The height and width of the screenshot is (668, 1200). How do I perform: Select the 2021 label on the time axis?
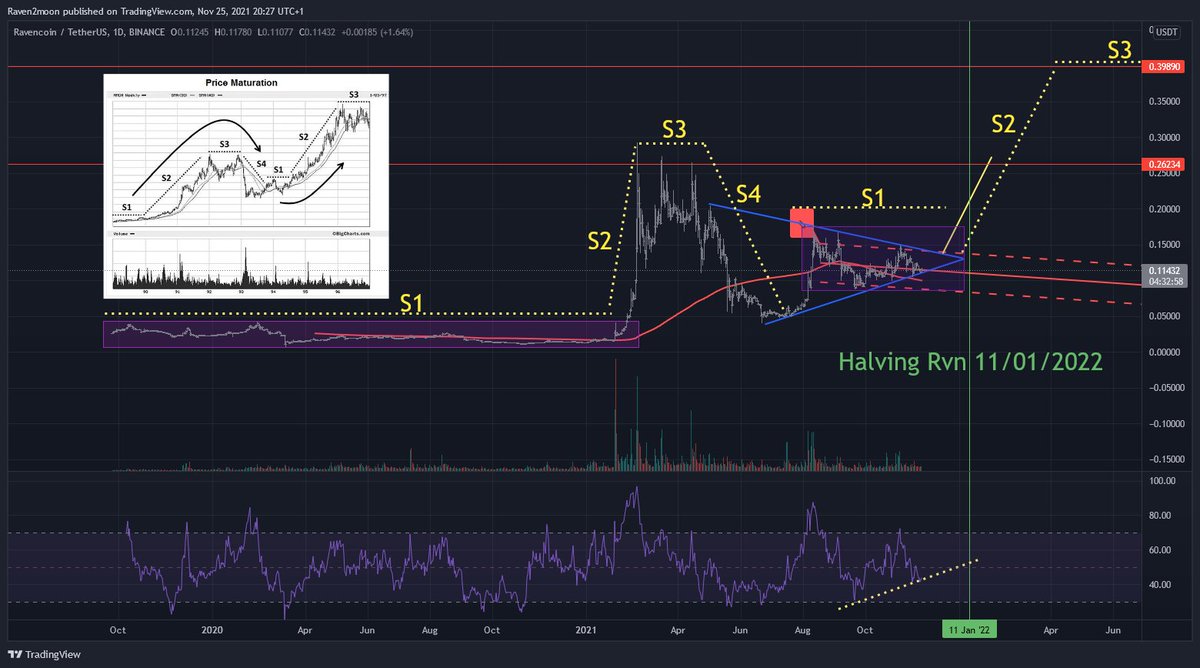coord(586,630)
